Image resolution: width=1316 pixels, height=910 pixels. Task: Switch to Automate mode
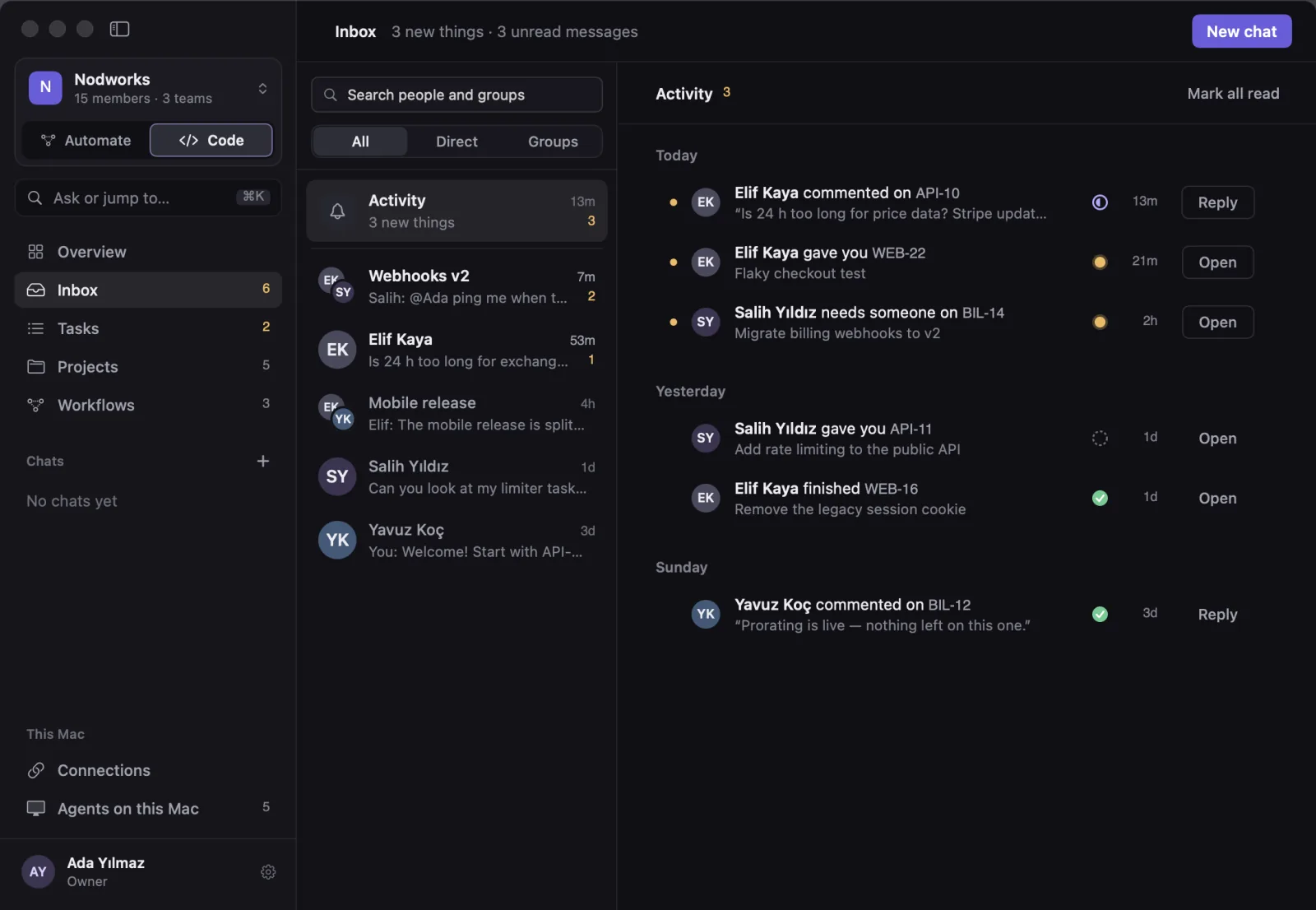pos(86,141)
